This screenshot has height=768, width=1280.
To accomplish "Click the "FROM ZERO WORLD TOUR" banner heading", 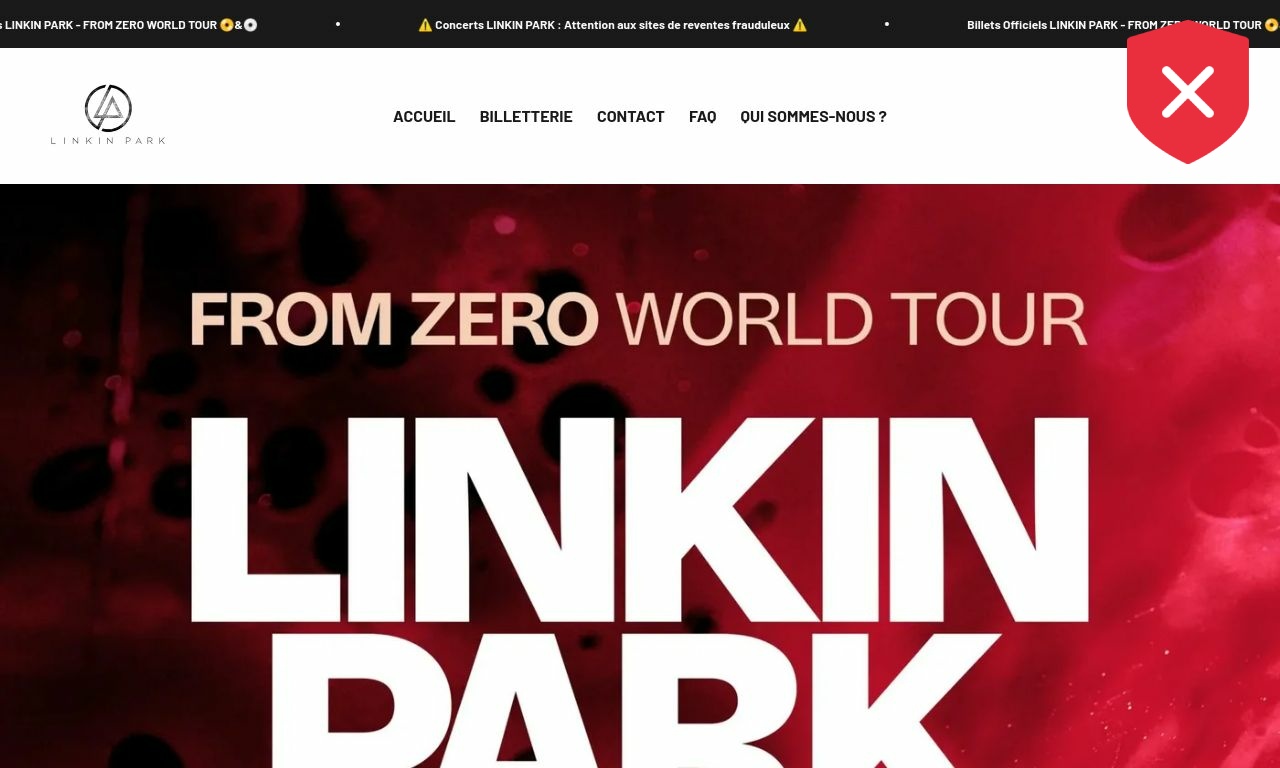I will [x=638, y=319].
